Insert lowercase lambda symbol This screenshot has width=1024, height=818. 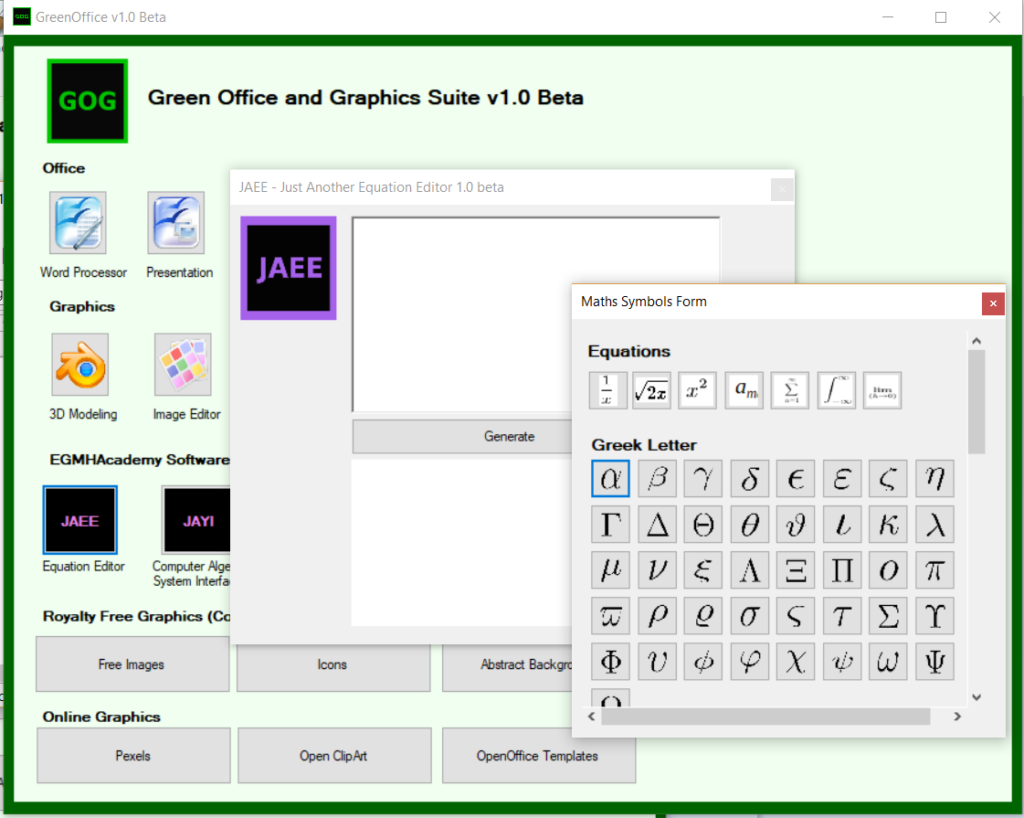[935, 524]
